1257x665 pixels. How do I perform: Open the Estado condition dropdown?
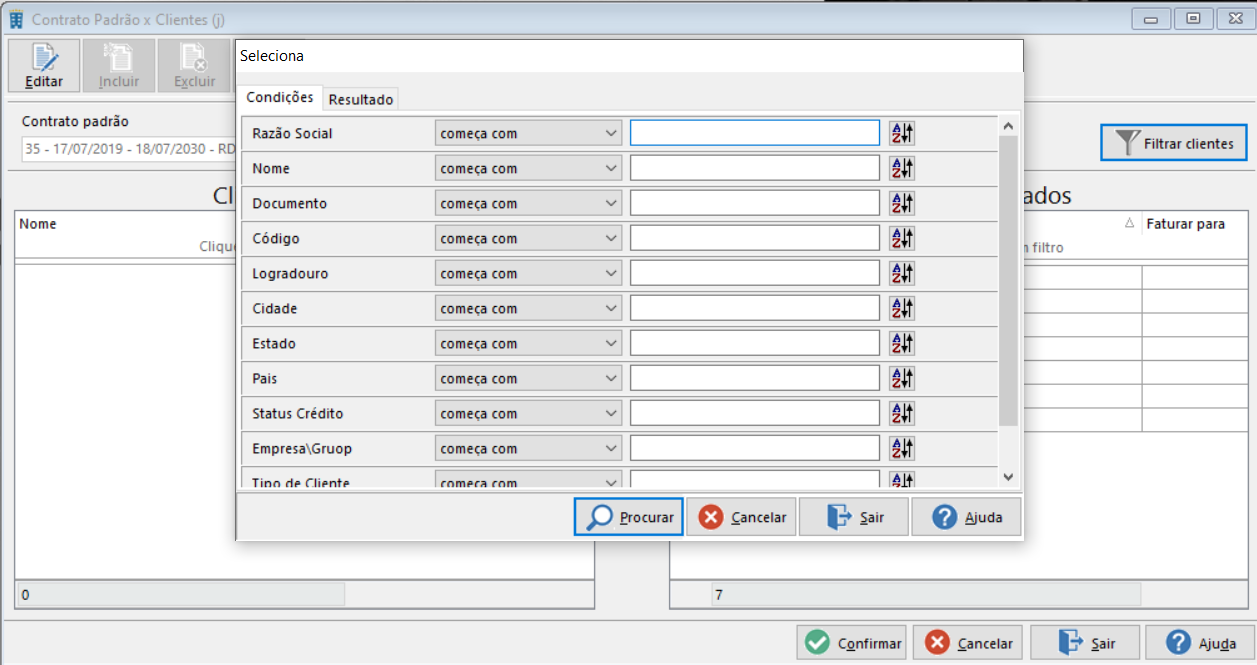[x=528, y=343]
